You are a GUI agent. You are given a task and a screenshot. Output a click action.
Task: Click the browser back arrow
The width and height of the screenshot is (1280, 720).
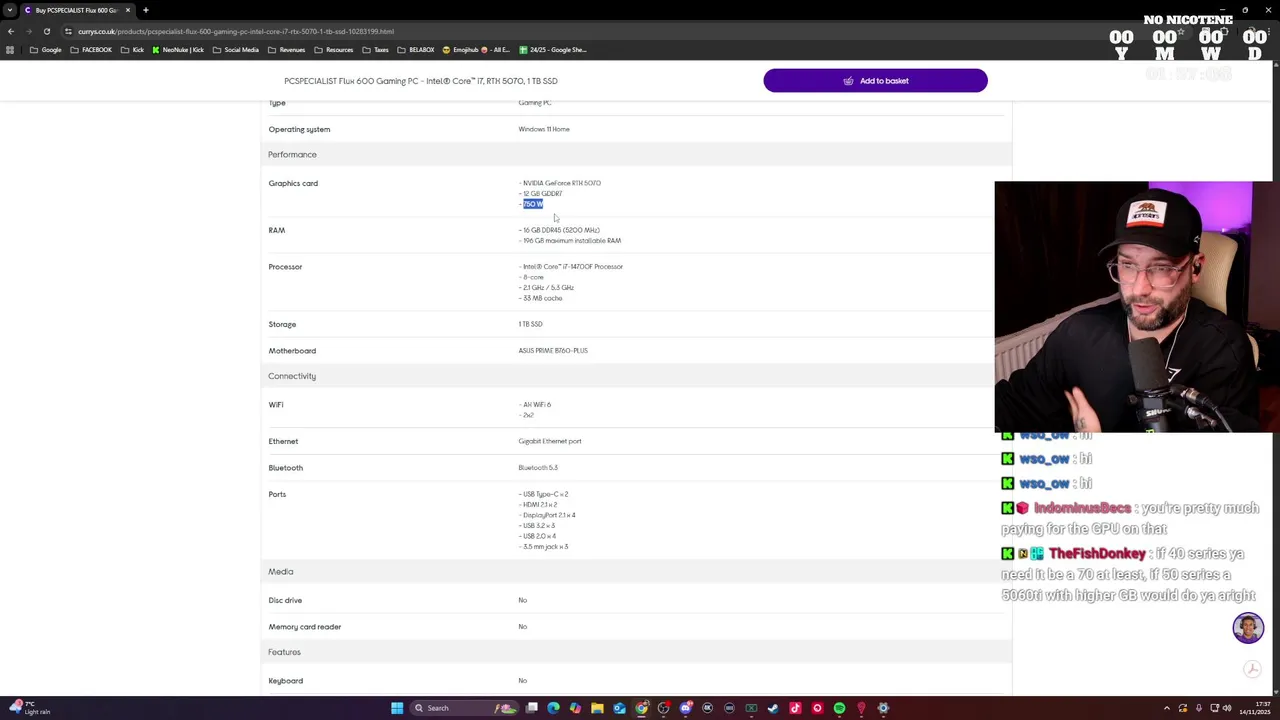[x=10, y=31]
